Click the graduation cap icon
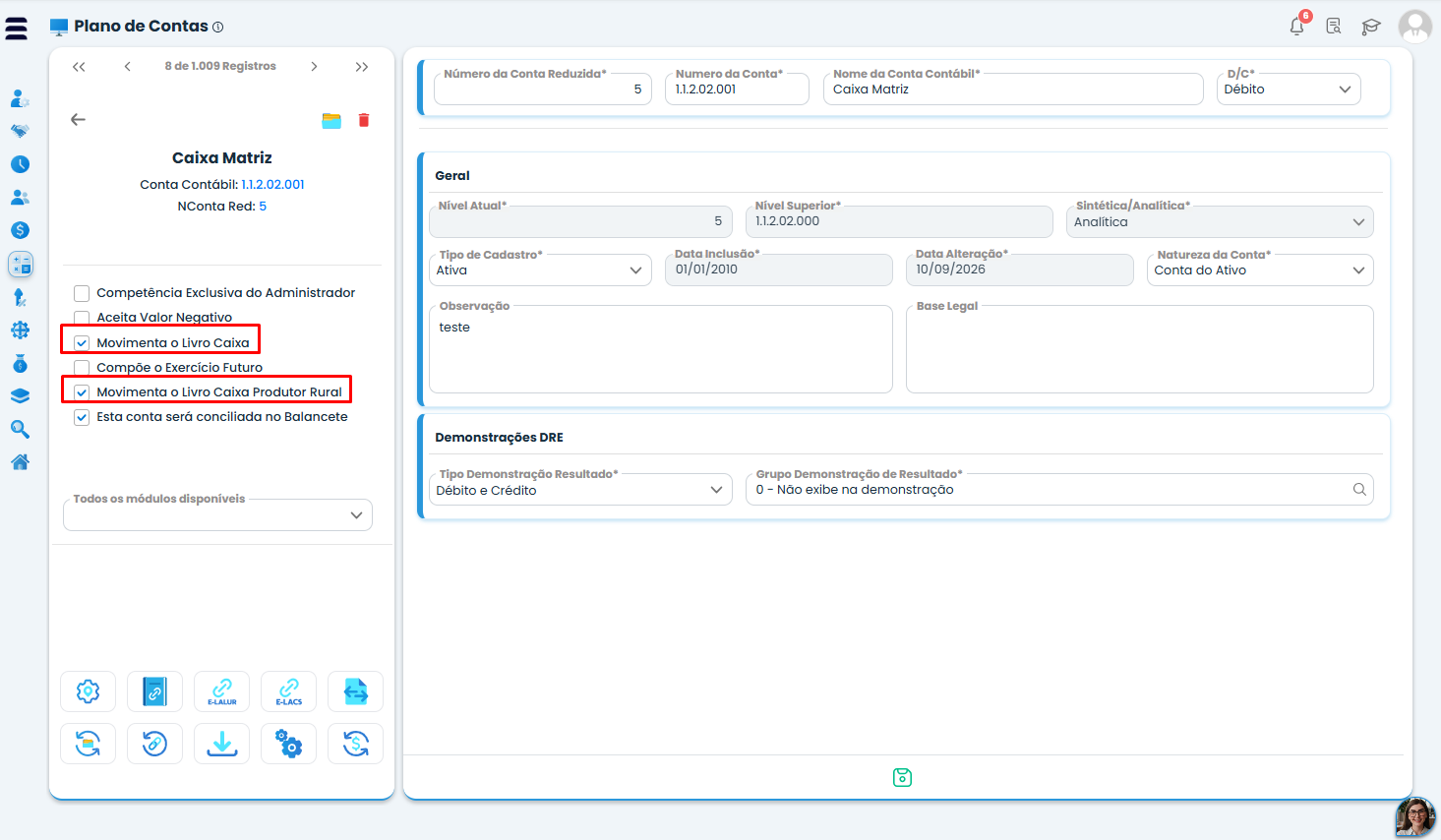This screenshot has height=840, width=1441. tap(1371, 27)
